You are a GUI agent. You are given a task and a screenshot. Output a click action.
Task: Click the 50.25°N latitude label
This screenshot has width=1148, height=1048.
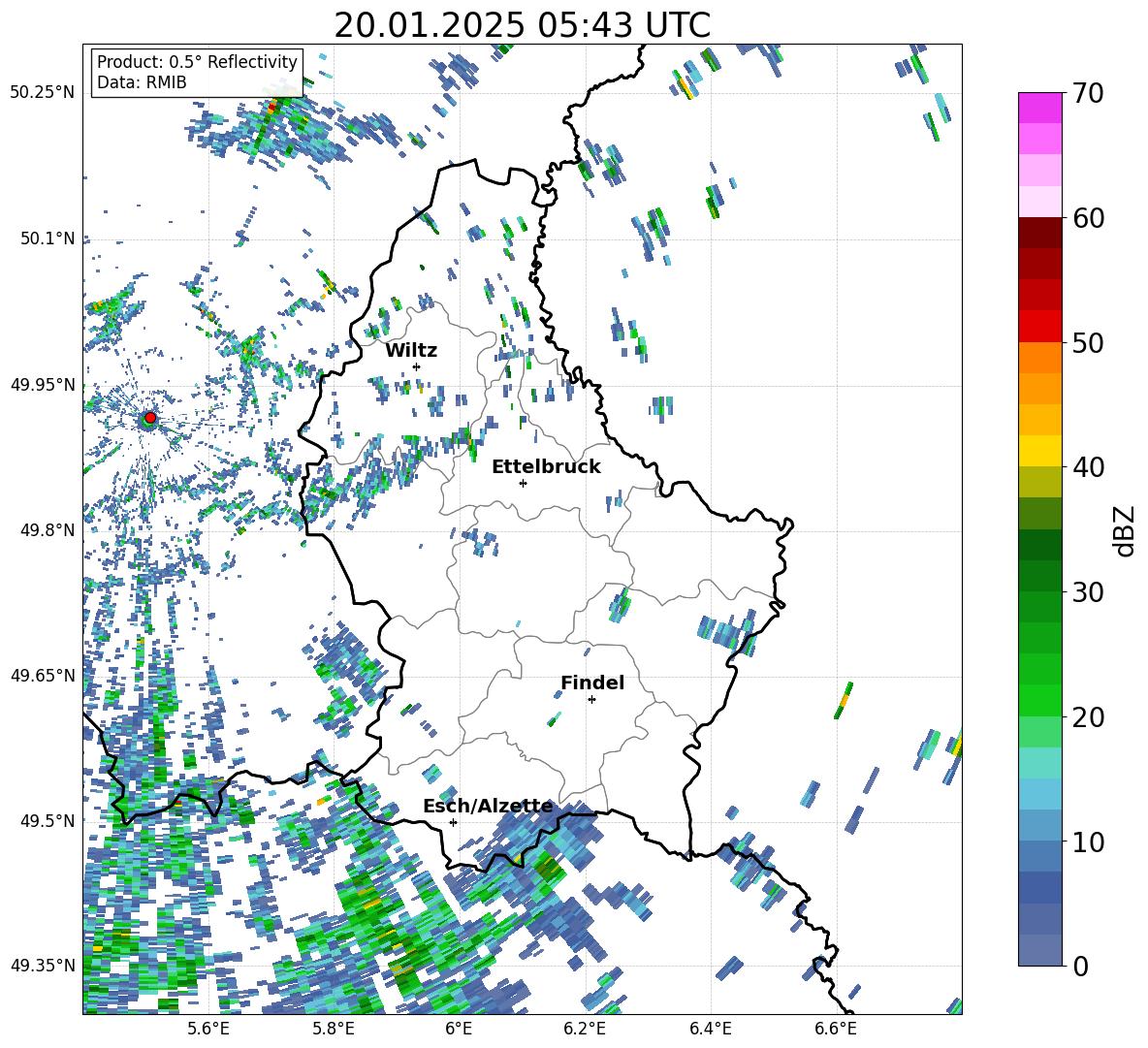(43, 93)
